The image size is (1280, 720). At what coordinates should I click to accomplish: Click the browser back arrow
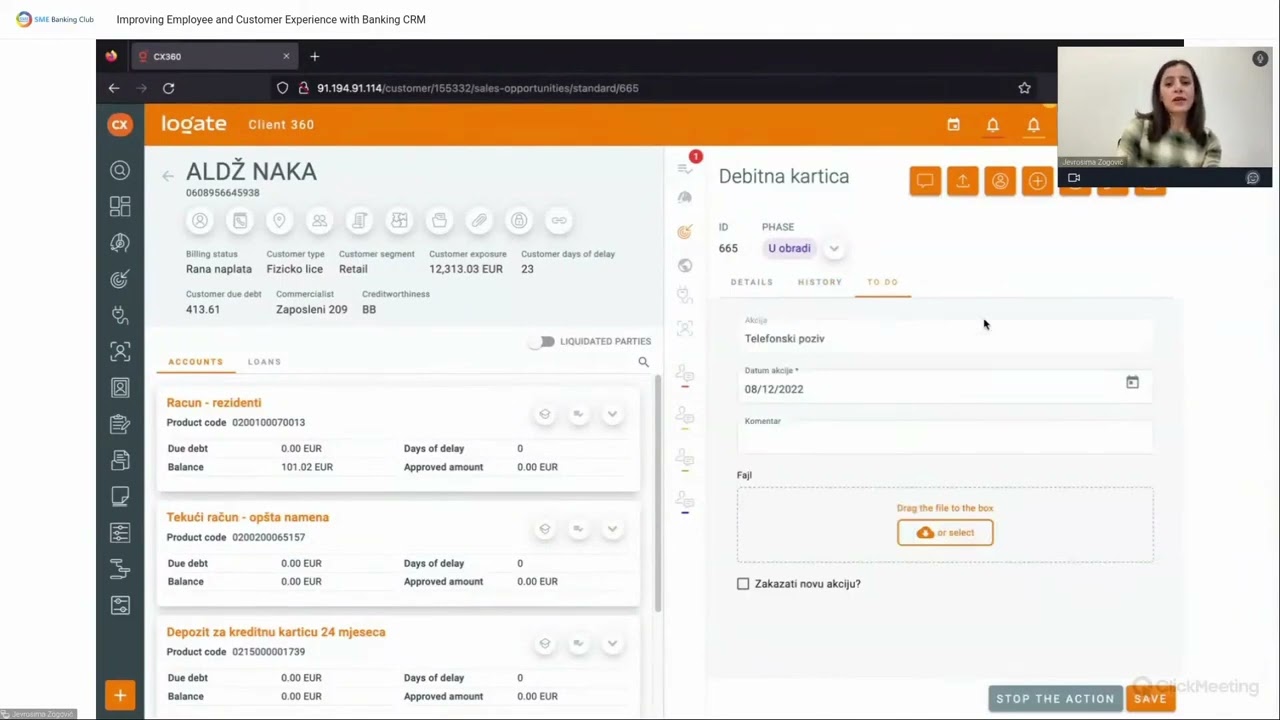pyautogui.click(x=114, y=88)
